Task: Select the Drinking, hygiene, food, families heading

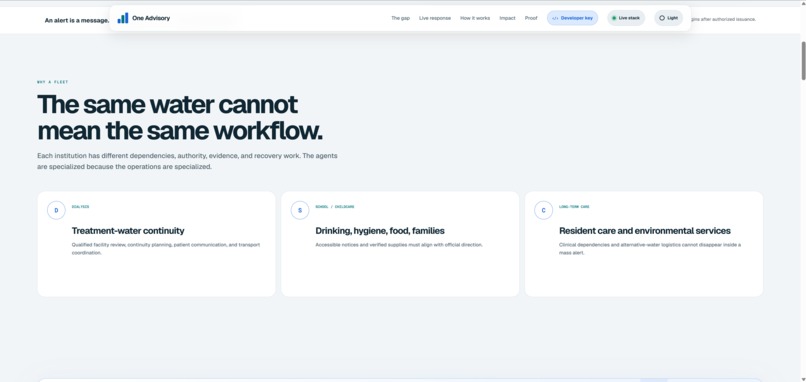Action: click(380, 231)
